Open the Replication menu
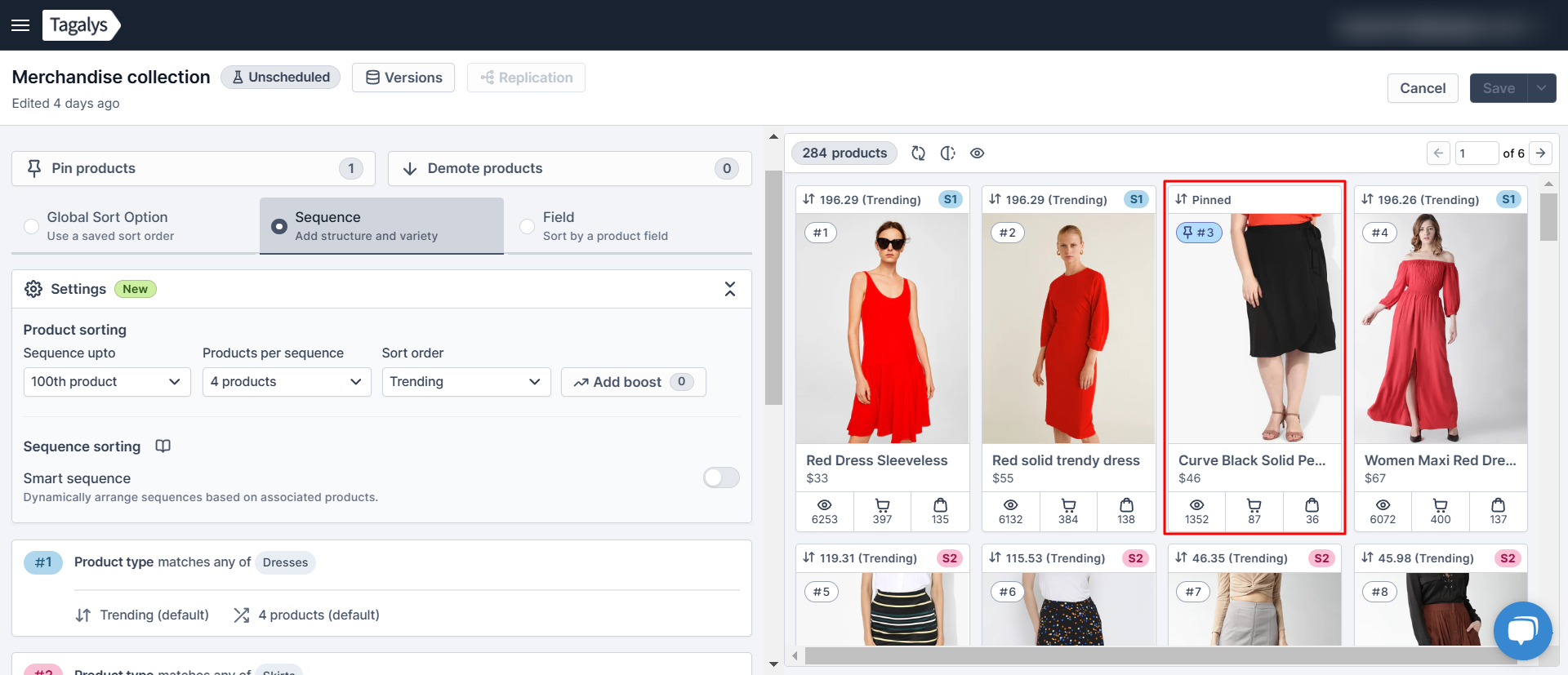1568x675 pixels. 526,78
